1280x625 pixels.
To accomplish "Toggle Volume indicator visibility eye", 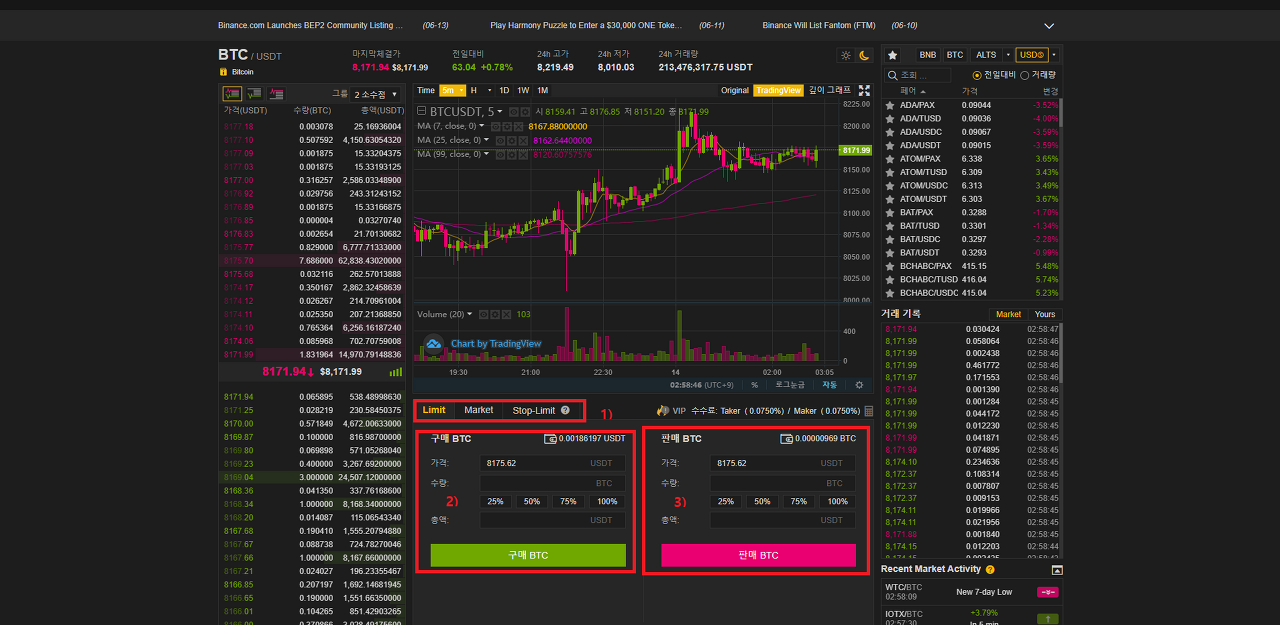I will coord(483,314).
